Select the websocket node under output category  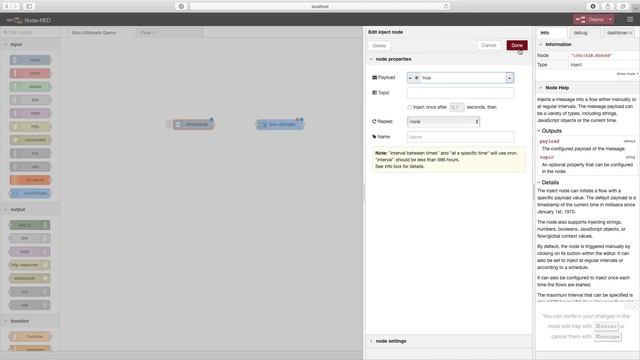click(30, 278)
